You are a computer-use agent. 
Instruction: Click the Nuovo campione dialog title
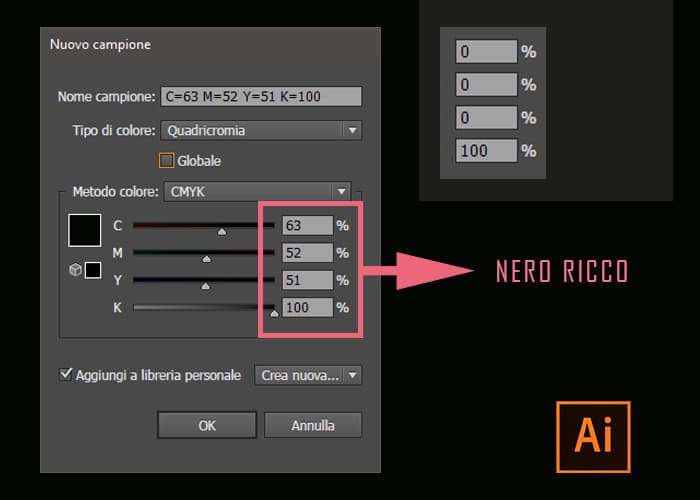[100, 45]
